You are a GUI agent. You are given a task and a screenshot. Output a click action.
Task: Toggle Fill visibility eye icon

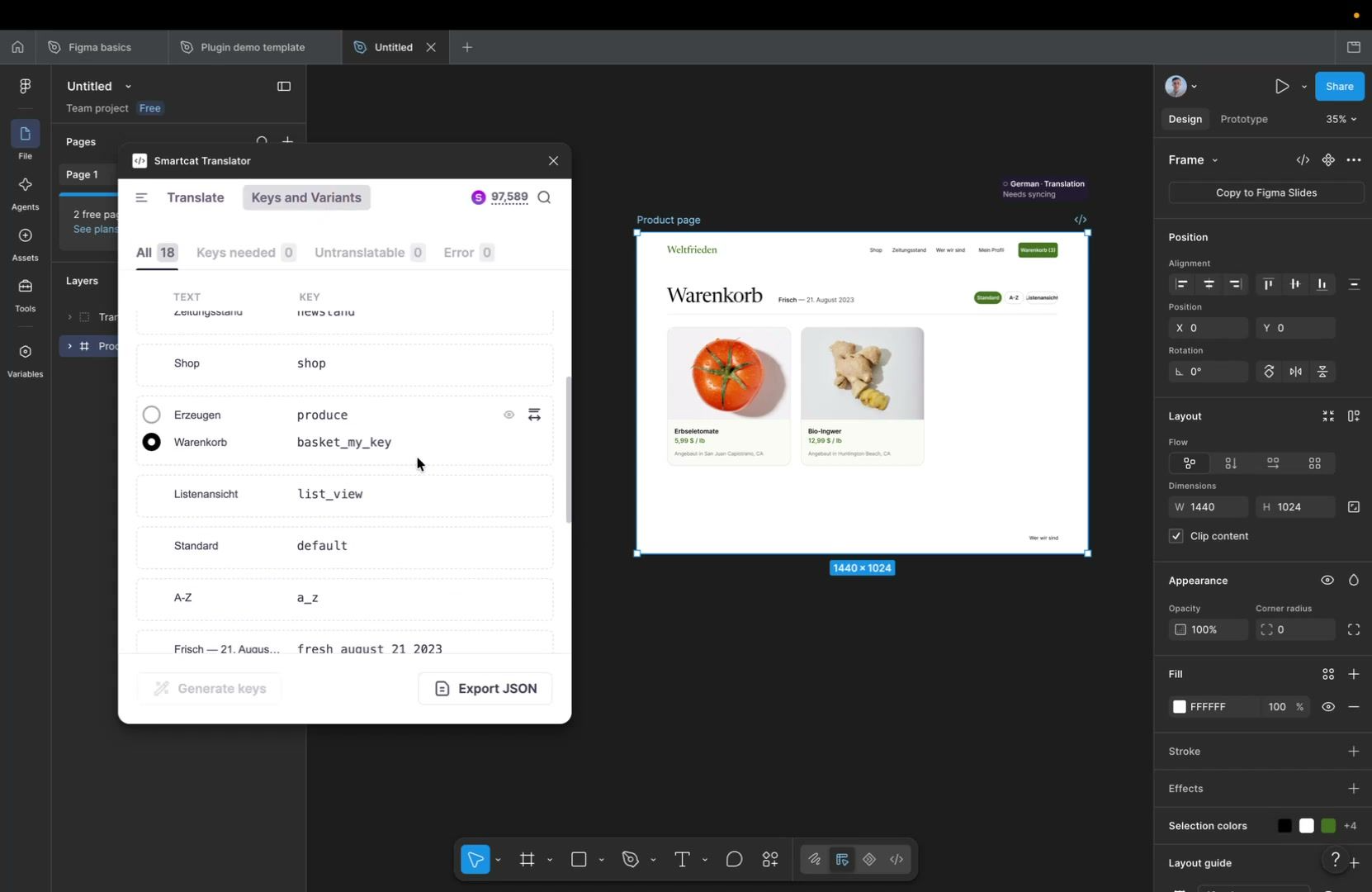click(1328, 707)
